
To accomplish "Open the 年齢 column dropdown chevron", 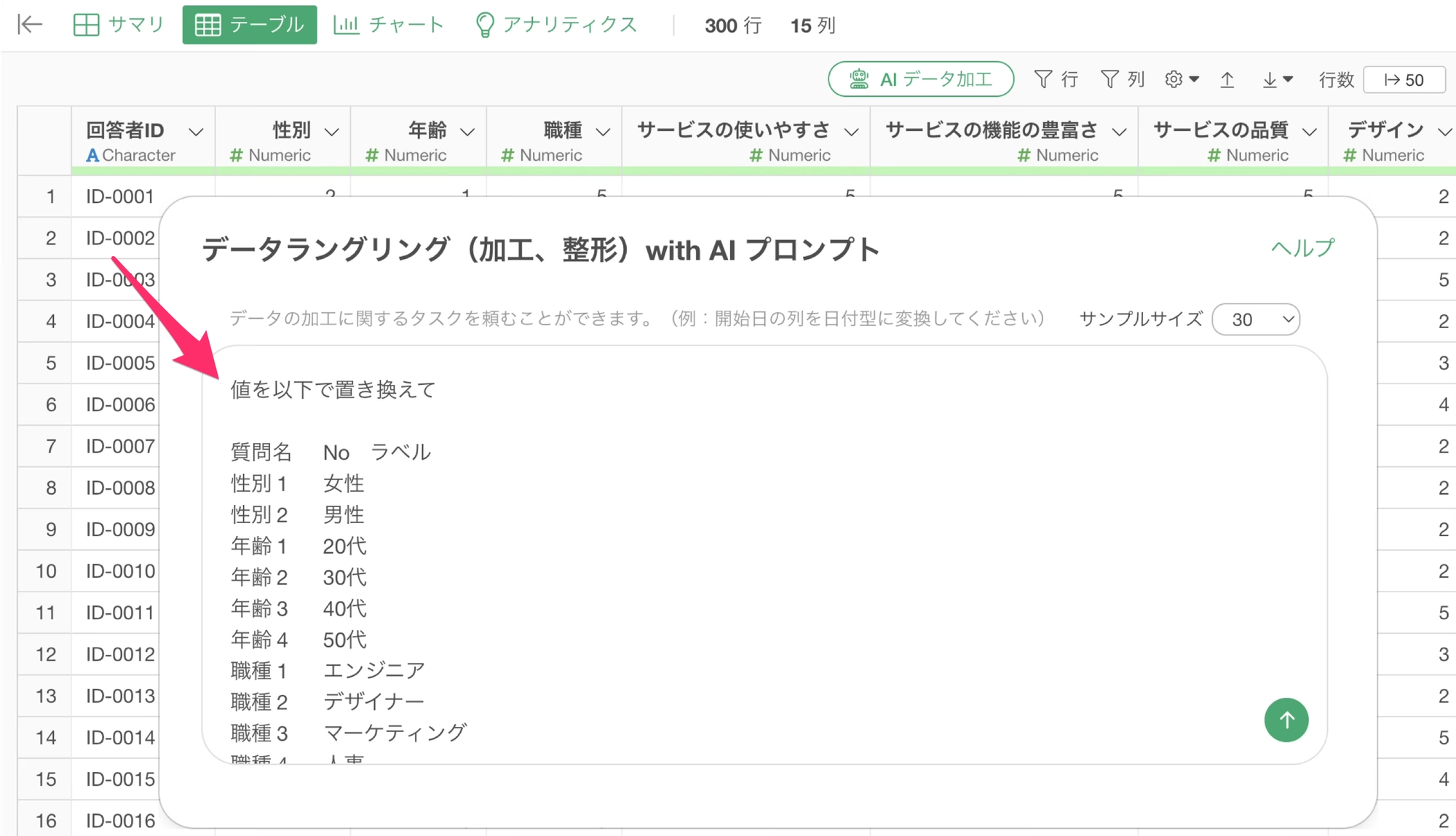I will point(467,132).
